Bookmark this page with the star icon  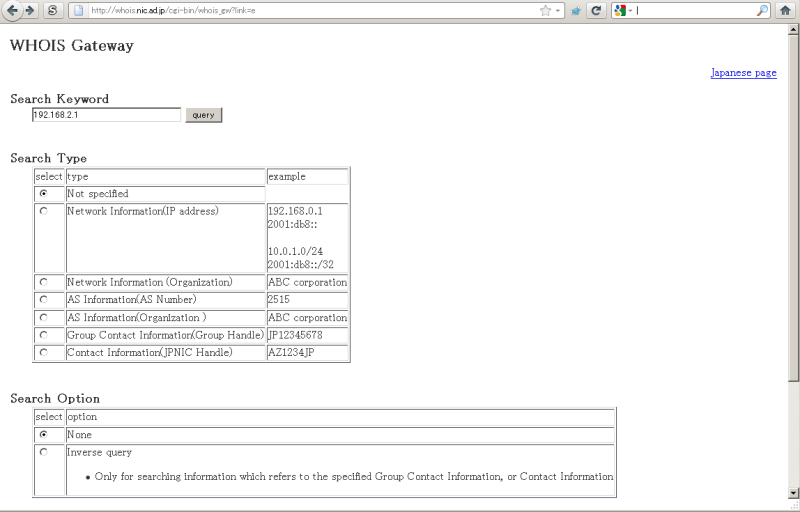[545, 10]
